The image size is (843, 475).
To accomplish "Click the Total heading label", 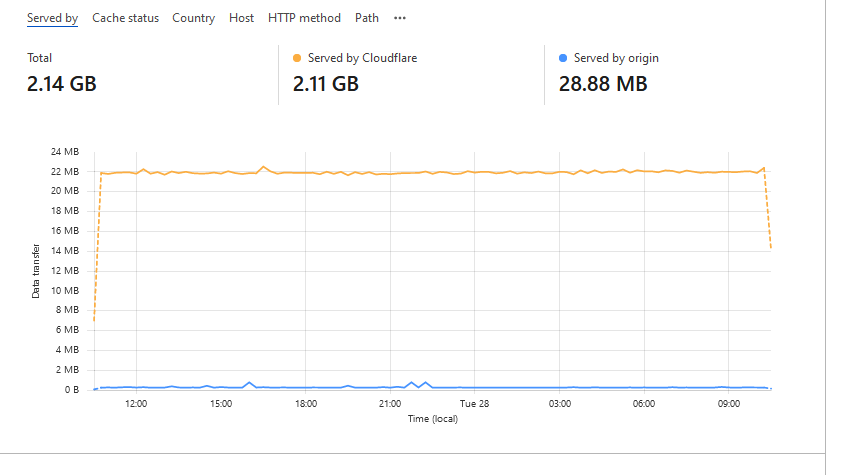I will (40, 58).
